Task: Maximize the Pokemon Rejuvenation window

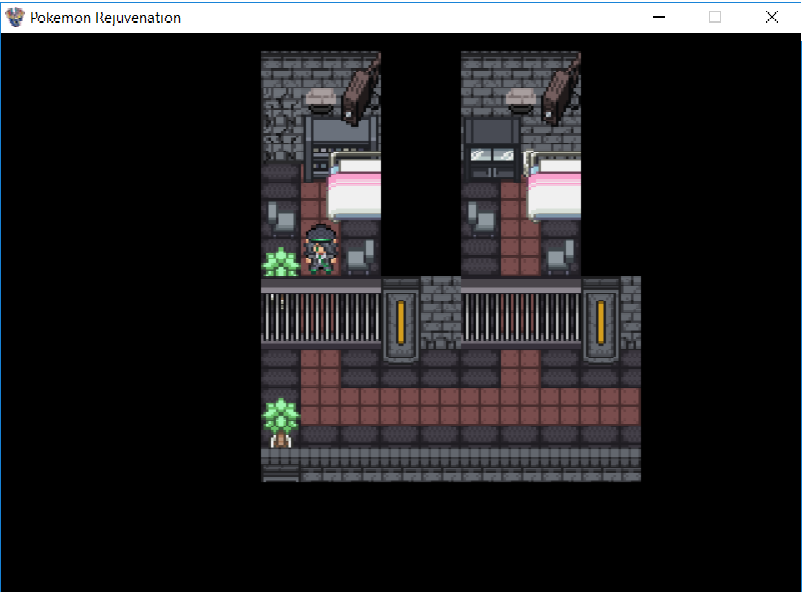Action: pyautogui.click(x=715, y=17)
